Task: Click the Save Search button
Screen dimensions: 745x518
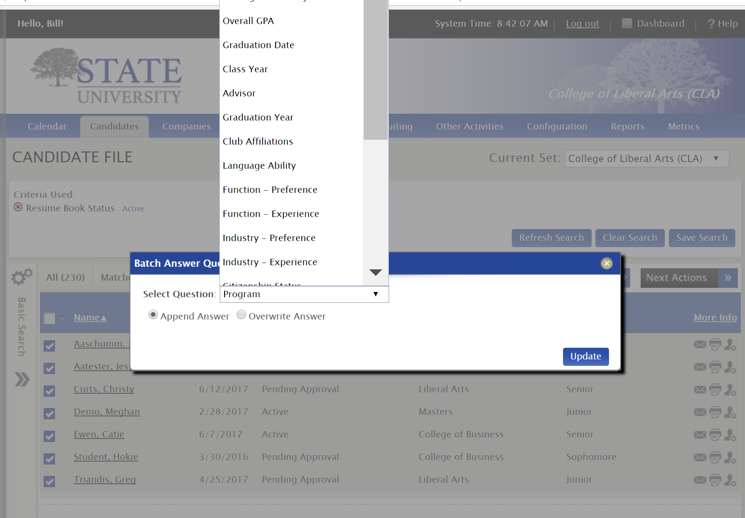Action: [702, 238]
